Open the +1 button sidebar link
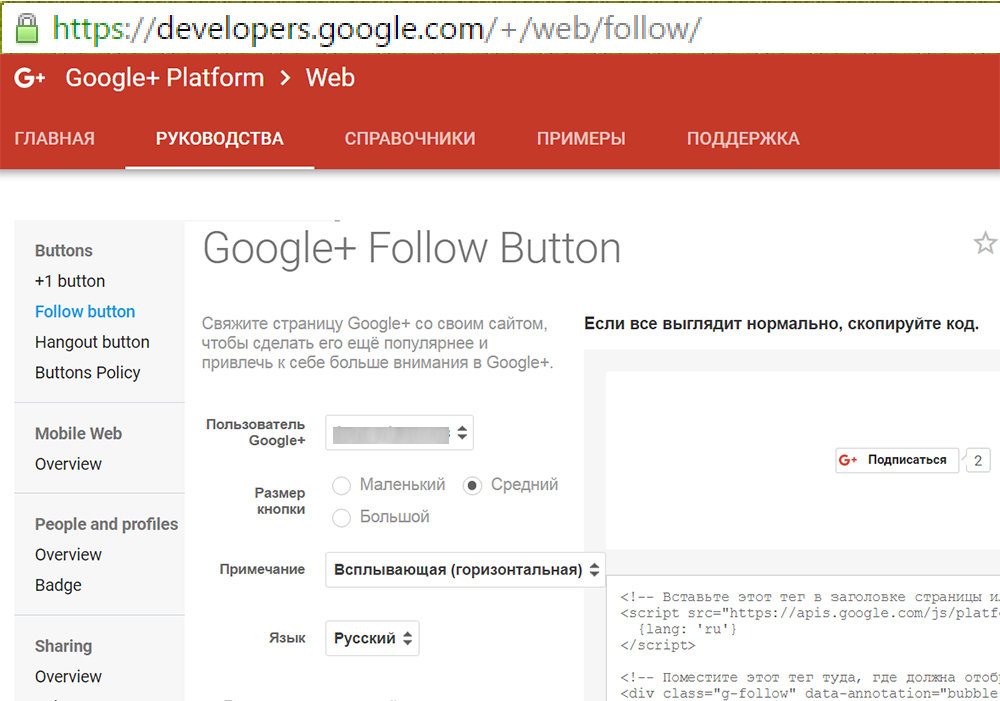Viewport: 1000px width, 701px height. tap(70, 281)
